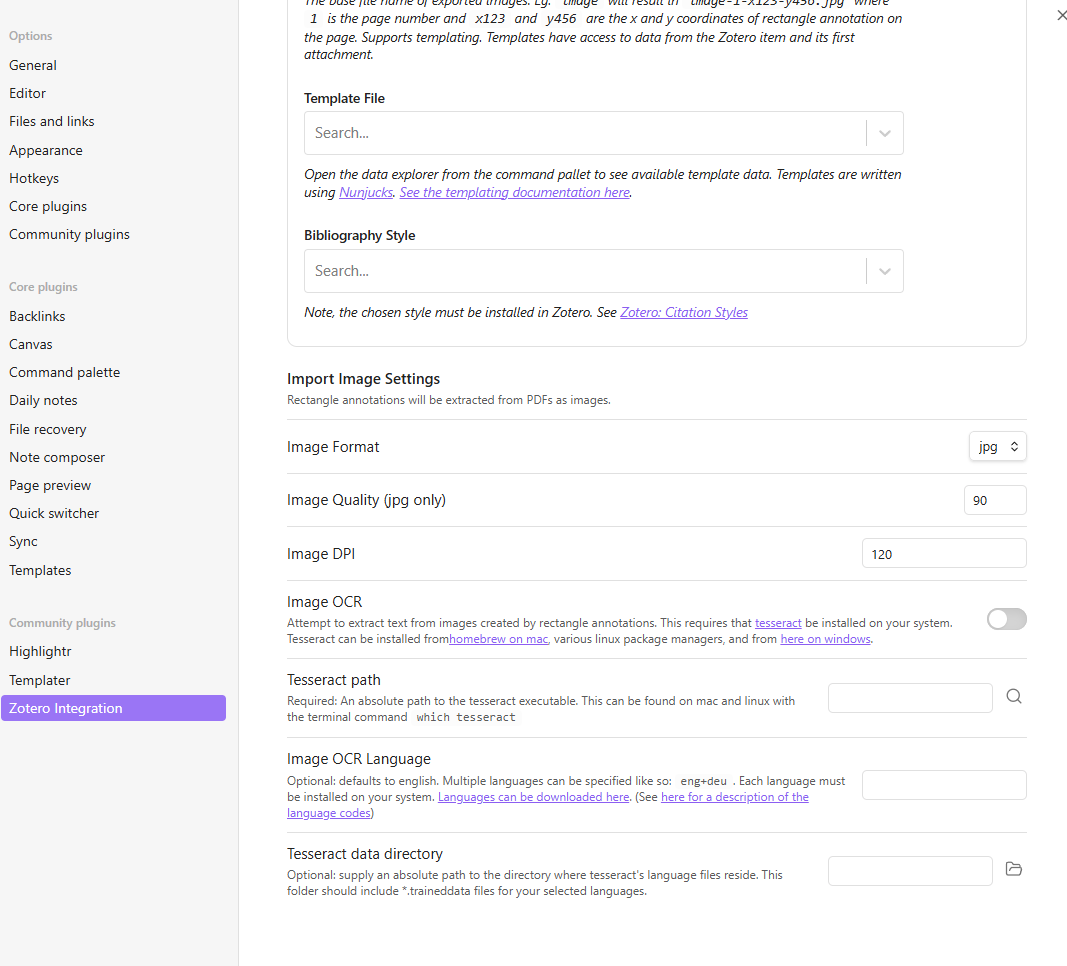
Task: Follow the Nunjucks link
Action: click(365, 192)
